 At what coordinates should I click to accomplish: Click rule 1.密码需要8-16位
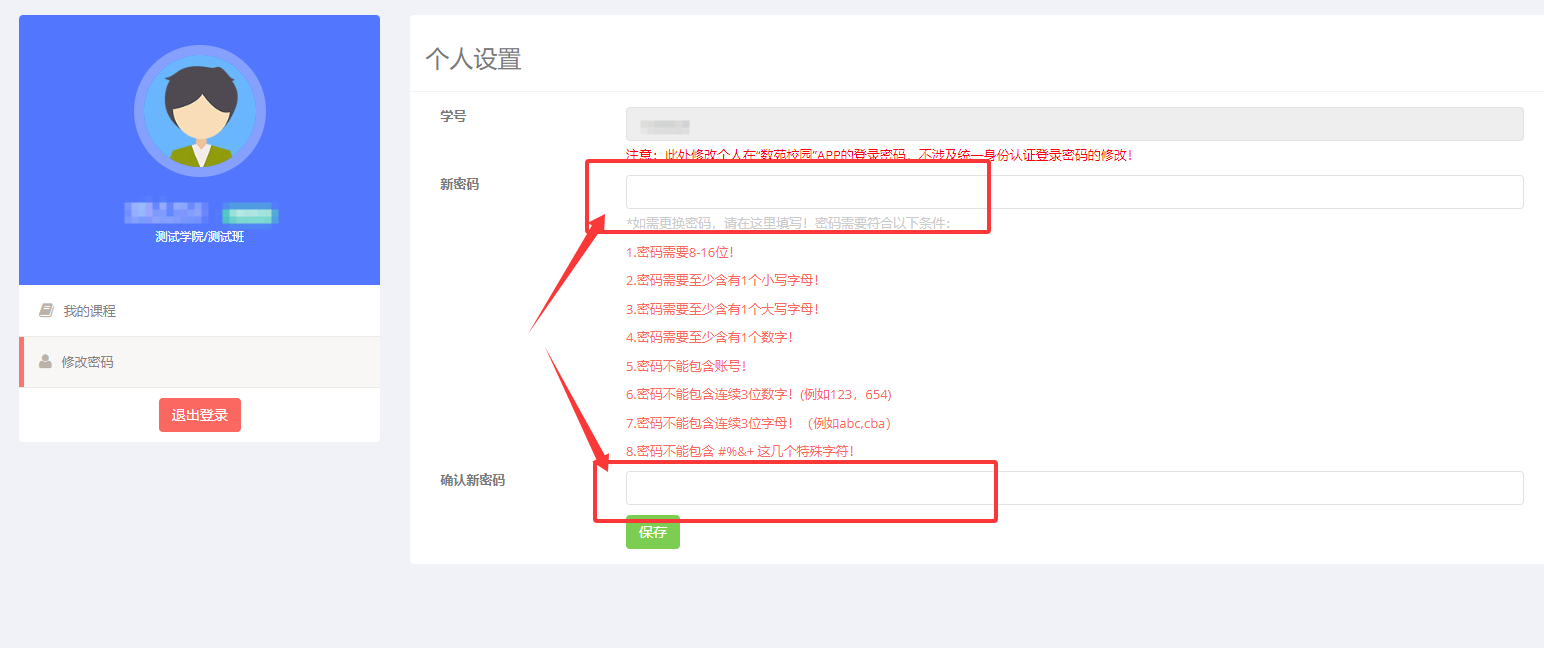680,252
